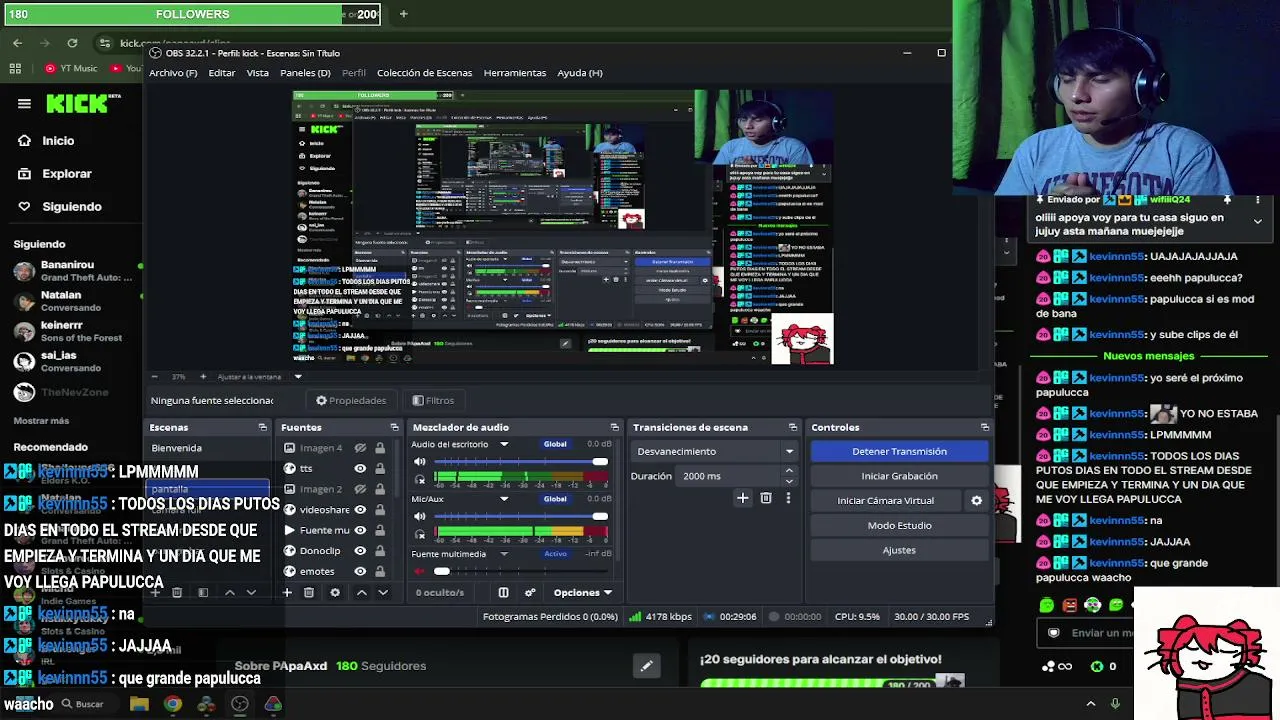Open the Opciones dropdown in audio mixer
The width and height of the screenshot is (1280, 720).
point(582,593)
